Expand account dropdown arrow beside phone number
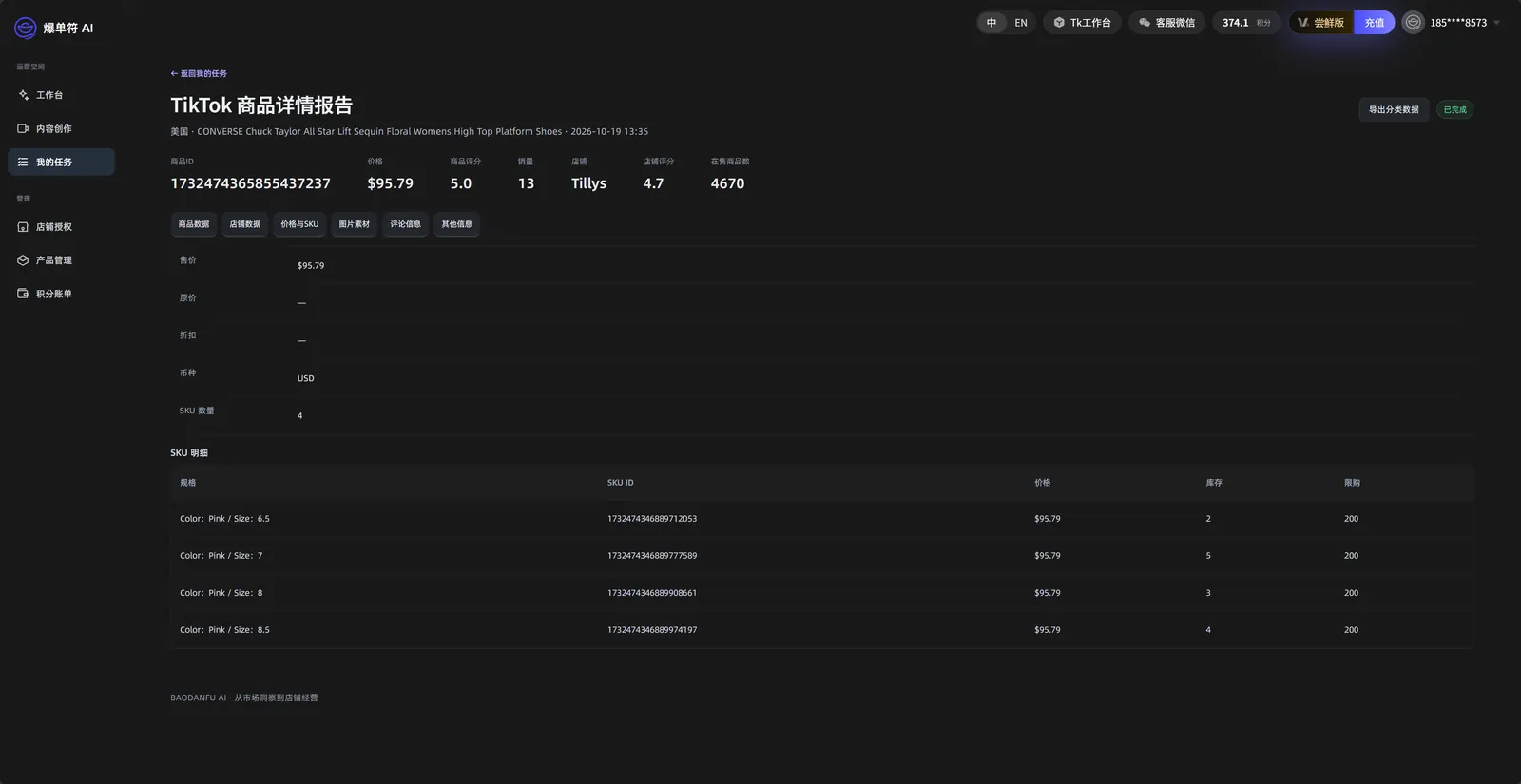Viewport: 1521px width, 784px height. pyautogui.click(x=1496, y=23)
